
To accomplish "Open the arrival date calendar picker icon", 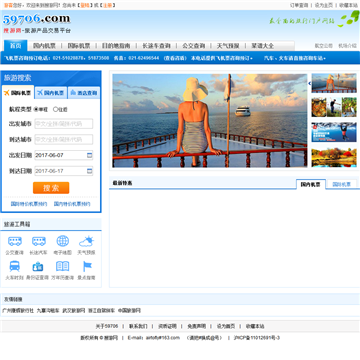I will click(89, 171).
